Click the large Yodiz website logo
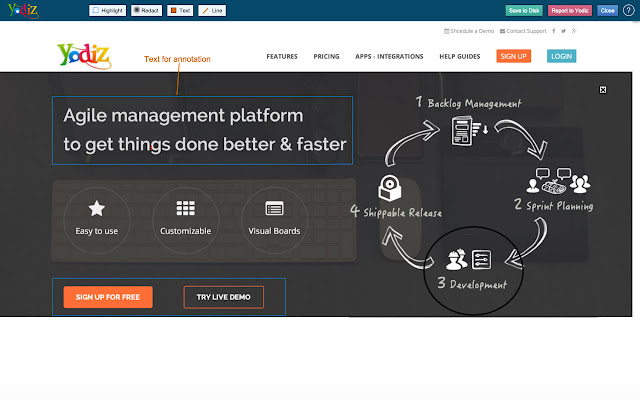 tap(84, 56)
